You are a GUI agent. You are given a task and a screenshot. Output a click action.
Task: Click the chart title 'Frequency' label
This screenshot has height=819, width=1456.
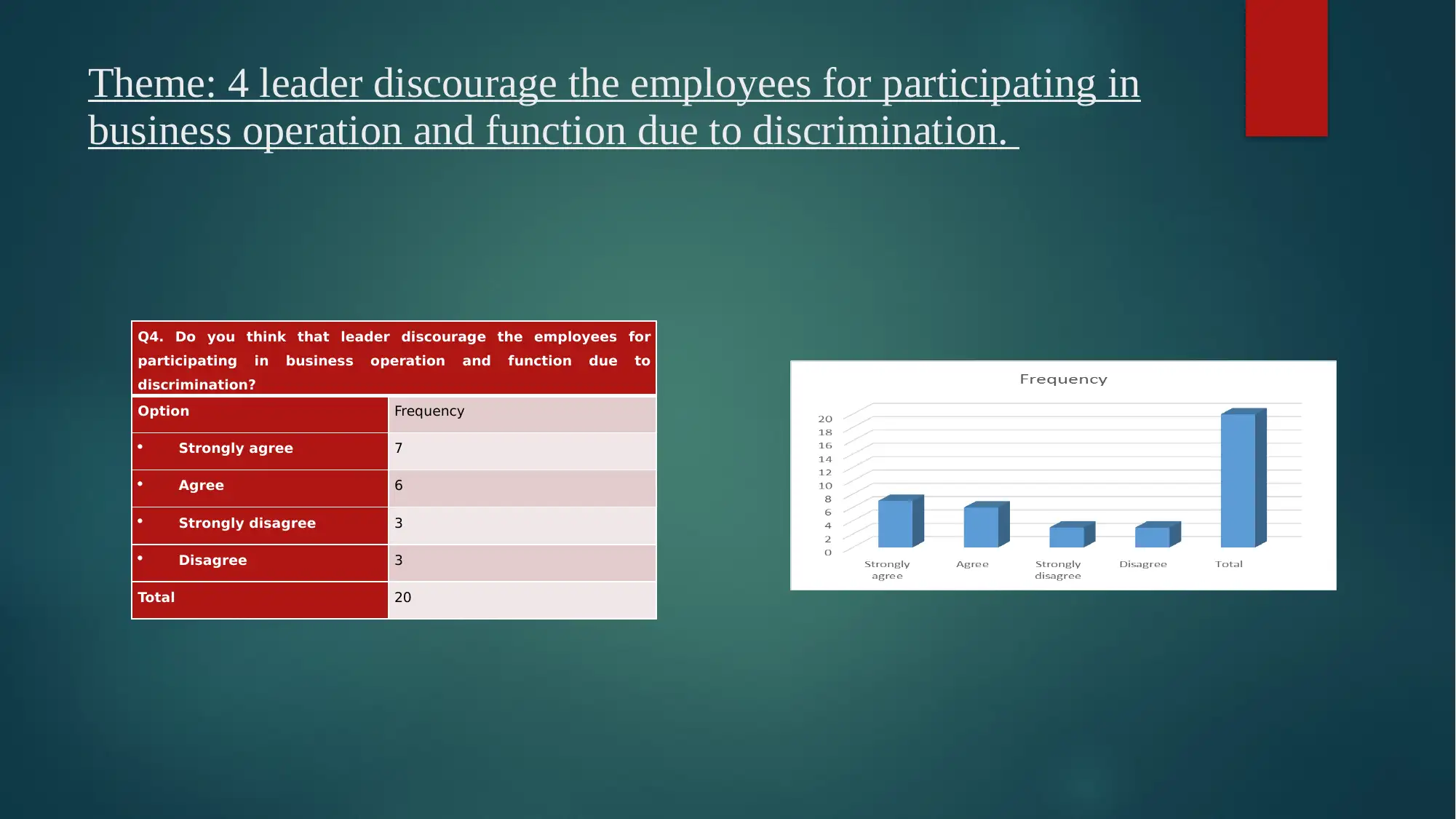click(x=1064, y=379)
